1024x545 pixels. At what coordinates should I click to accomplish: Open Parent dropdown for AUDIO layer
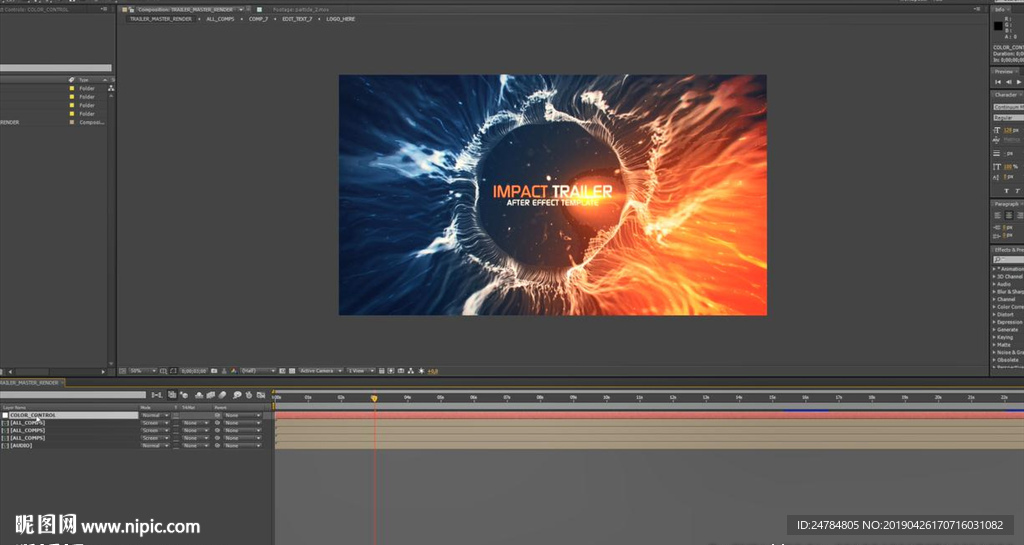tap(242, 446)
